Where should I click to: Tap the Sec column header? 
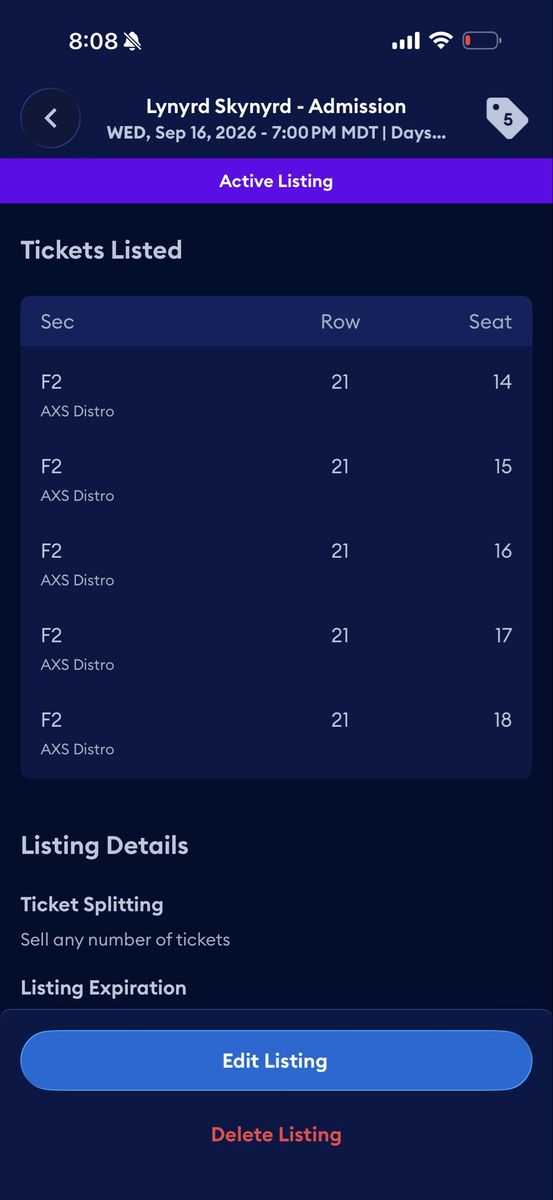[x=57, y=321]
